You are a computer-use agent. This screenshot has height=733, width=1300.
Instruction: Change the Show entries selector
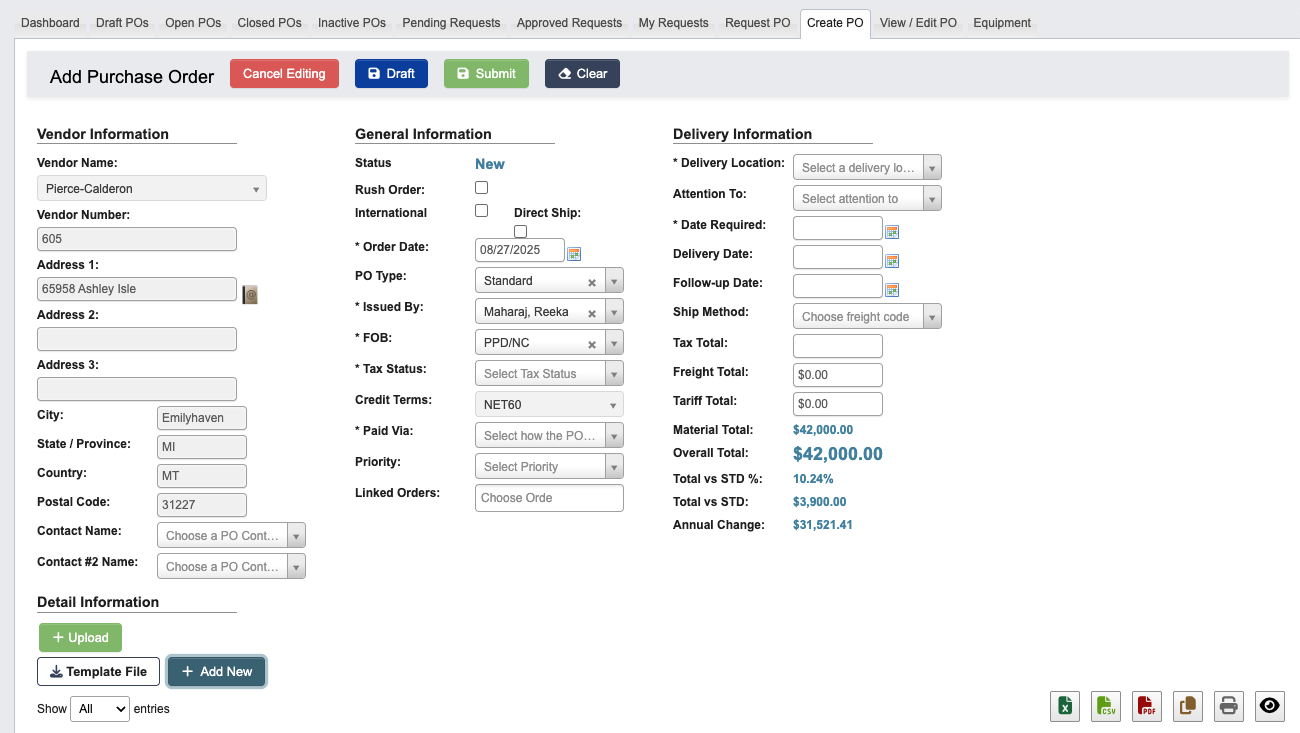100,709
